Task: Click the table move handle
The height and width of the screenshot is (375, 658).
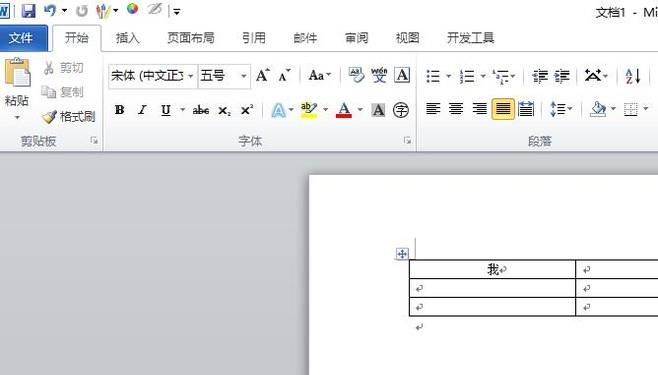Action: click(x=402, y=253)
